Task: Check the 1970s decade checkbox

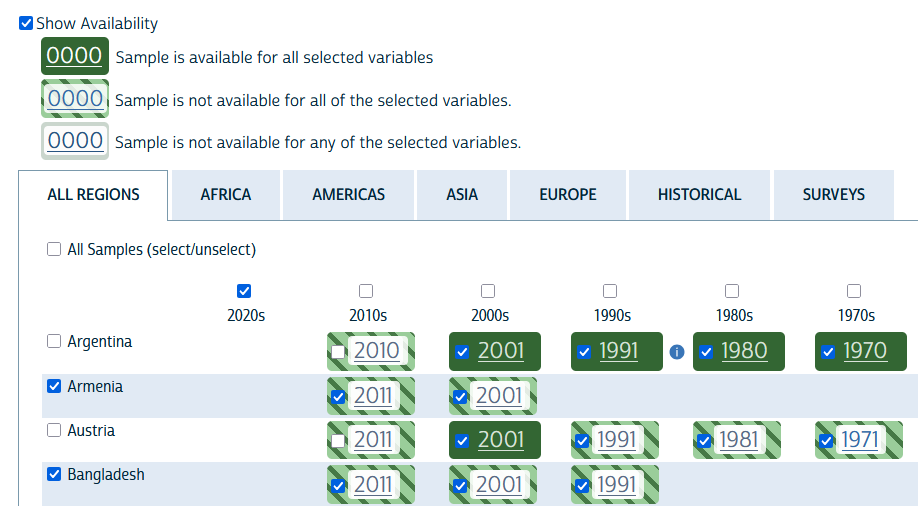Action: (854, 291)
